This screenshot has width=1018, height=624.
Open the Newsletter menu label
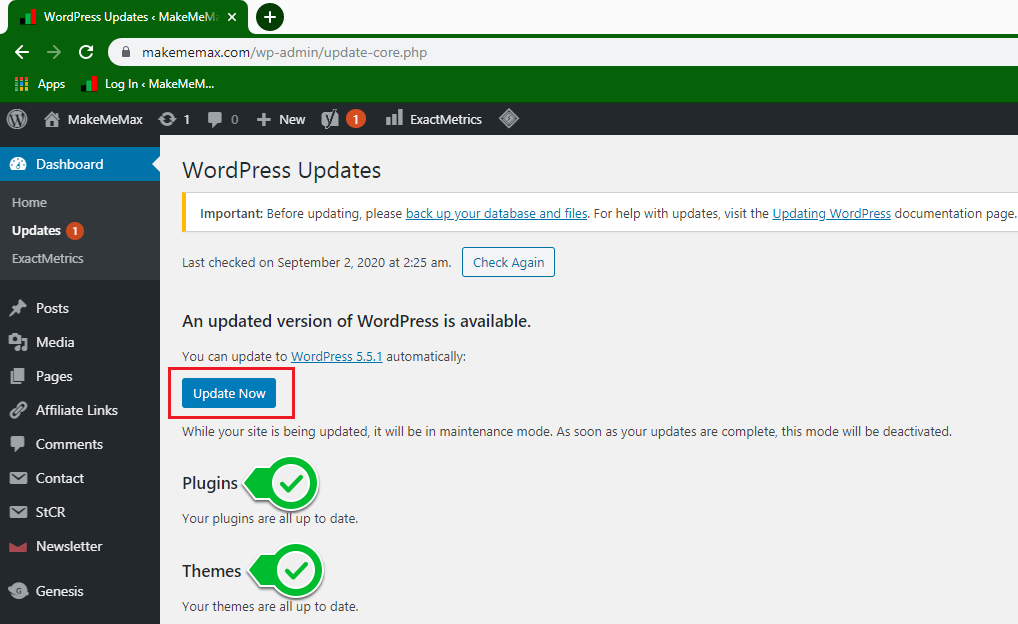click(x=69, y=546)
